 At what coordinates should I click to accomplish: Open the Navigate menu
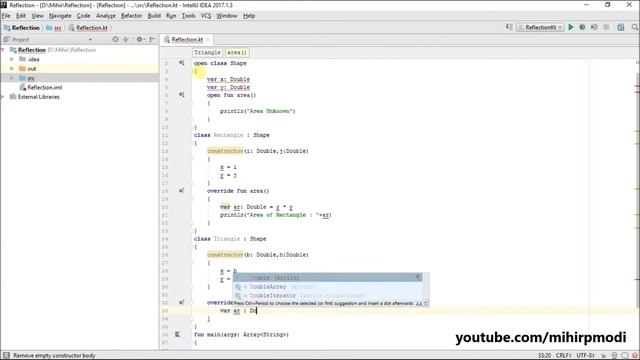point(60,16)
